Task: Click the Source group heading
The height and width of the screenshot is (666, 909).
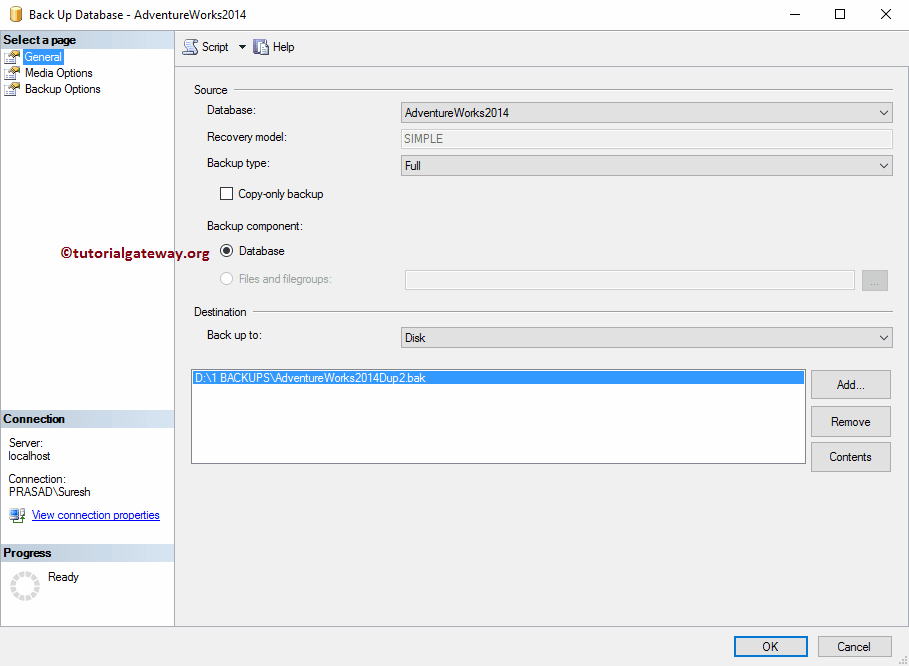Action: pyautogui.click(x=210, y=90)
